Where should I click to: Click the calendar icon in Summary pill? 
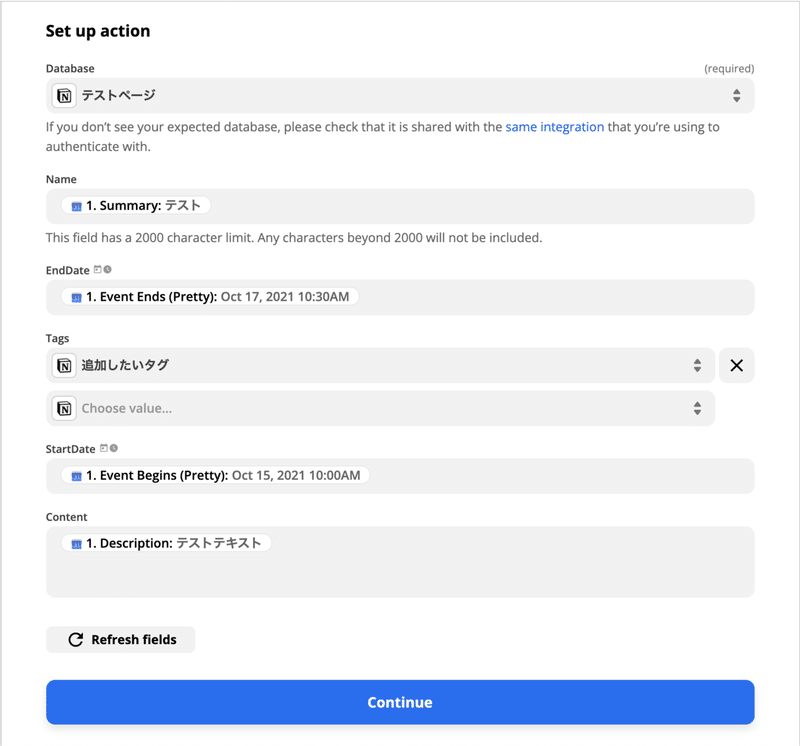tap(76, 207)
